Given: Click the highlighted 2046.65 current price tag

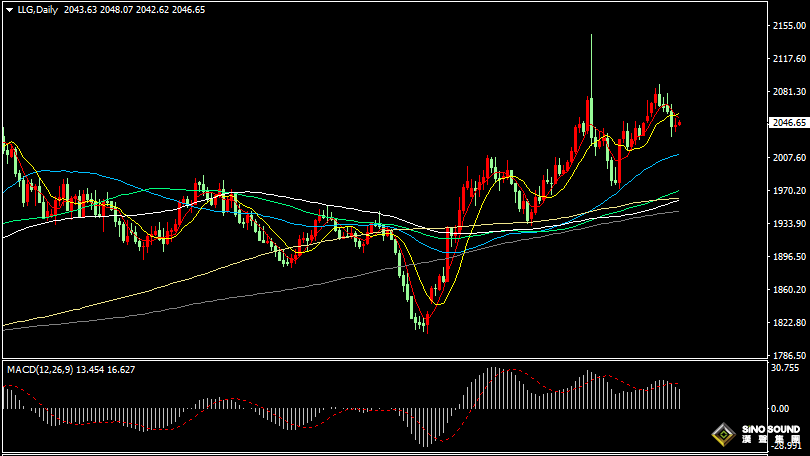Looking at the screenshot, I should (x=788, y=123).
